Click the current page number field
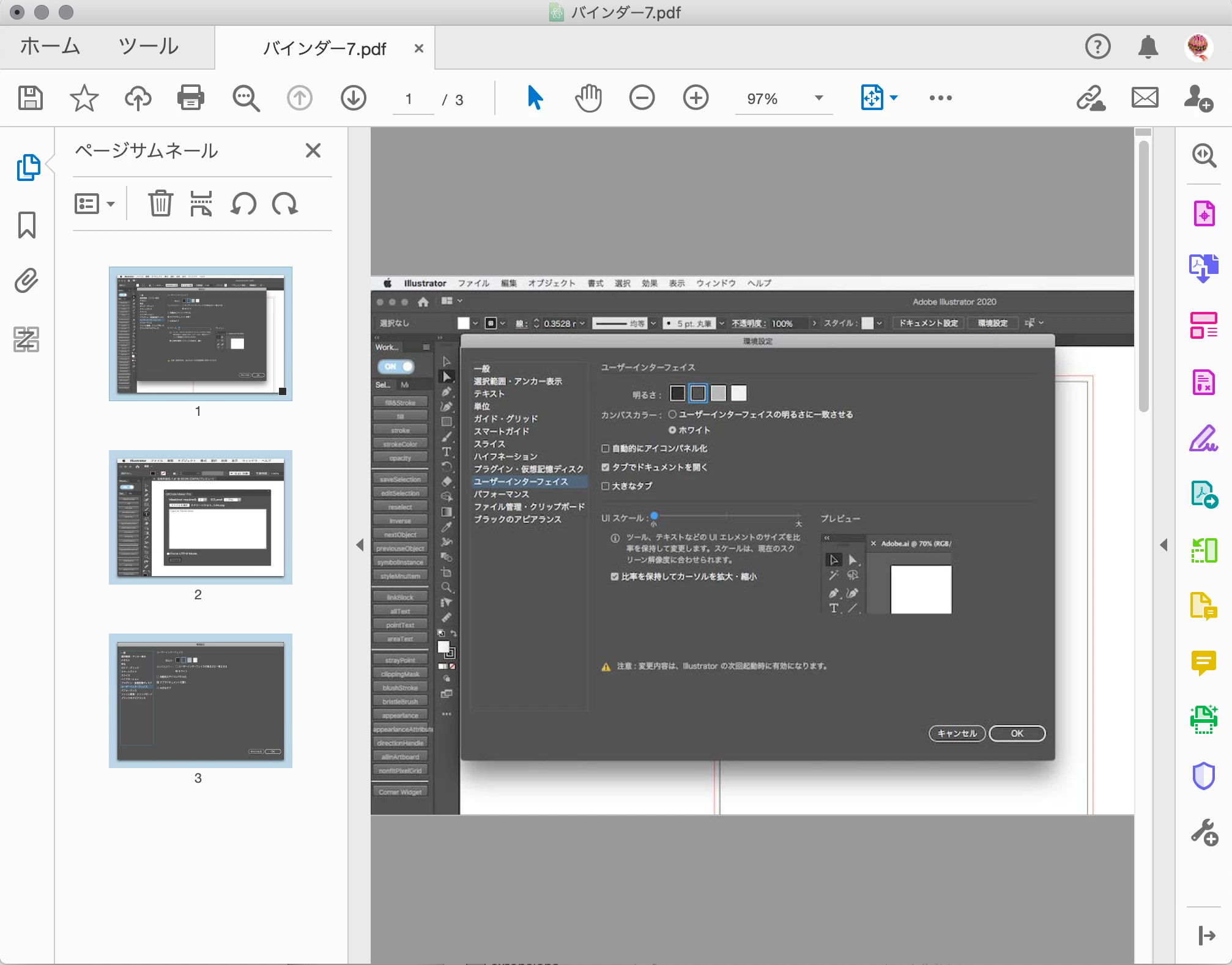Viewport: 1232px width, 965px height. click(x=409, y=99)
